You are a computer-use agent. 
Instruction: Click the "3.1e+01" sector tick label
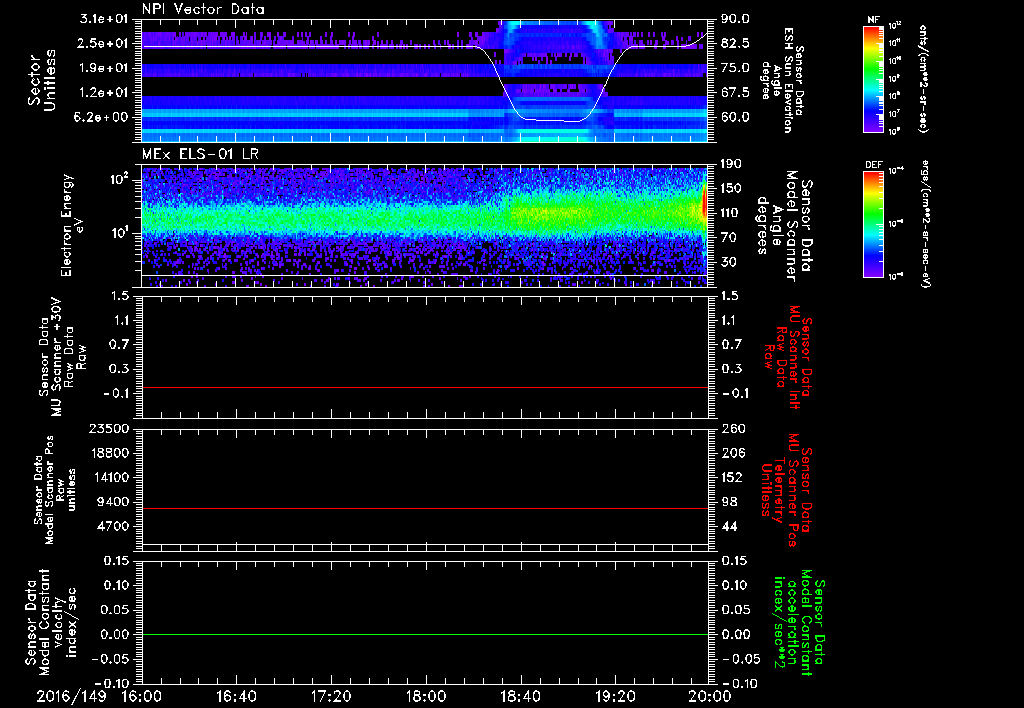(106, 19)
